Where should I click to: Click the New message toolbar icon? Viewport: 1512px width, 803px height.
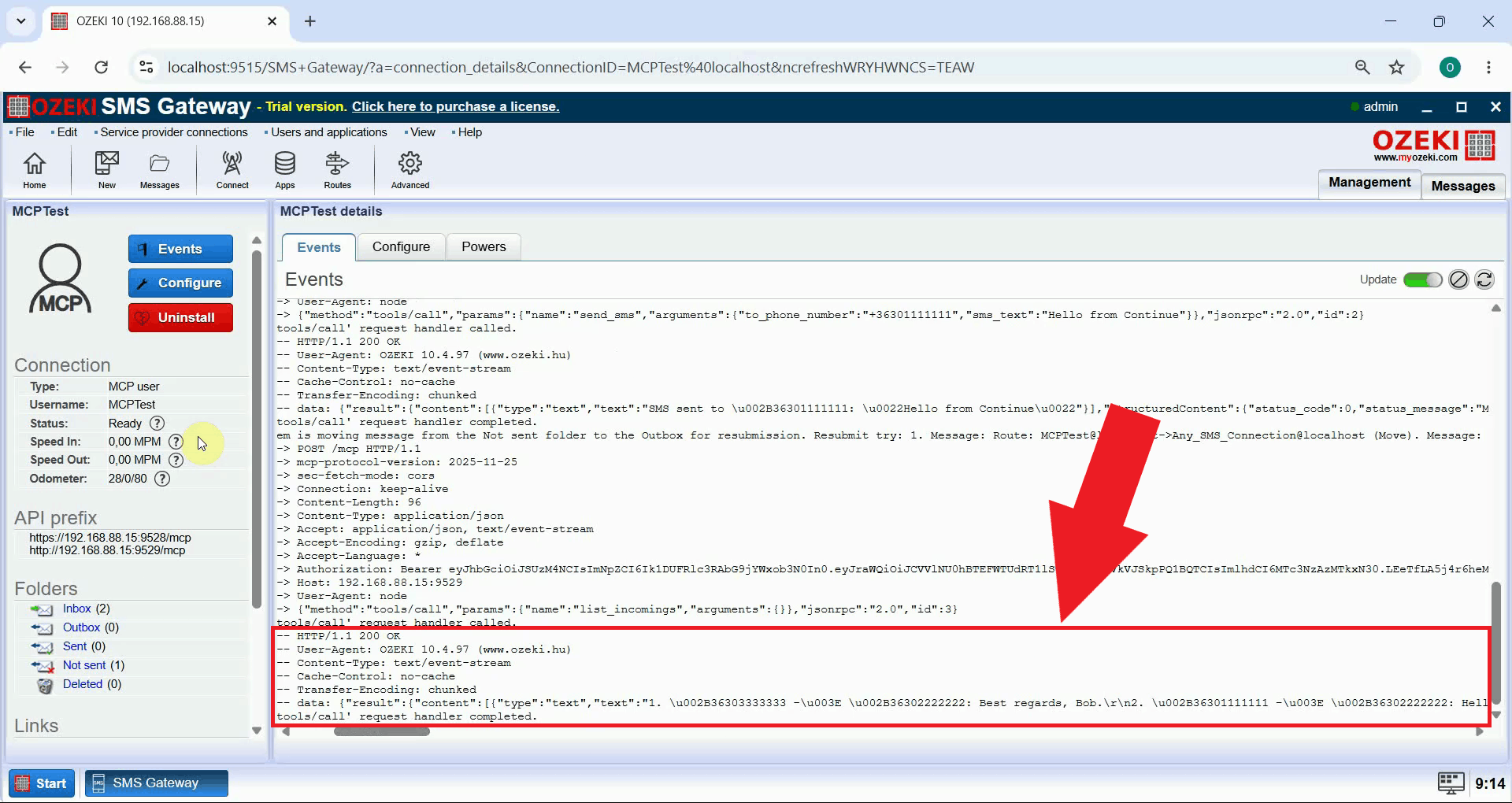point(106,170)
